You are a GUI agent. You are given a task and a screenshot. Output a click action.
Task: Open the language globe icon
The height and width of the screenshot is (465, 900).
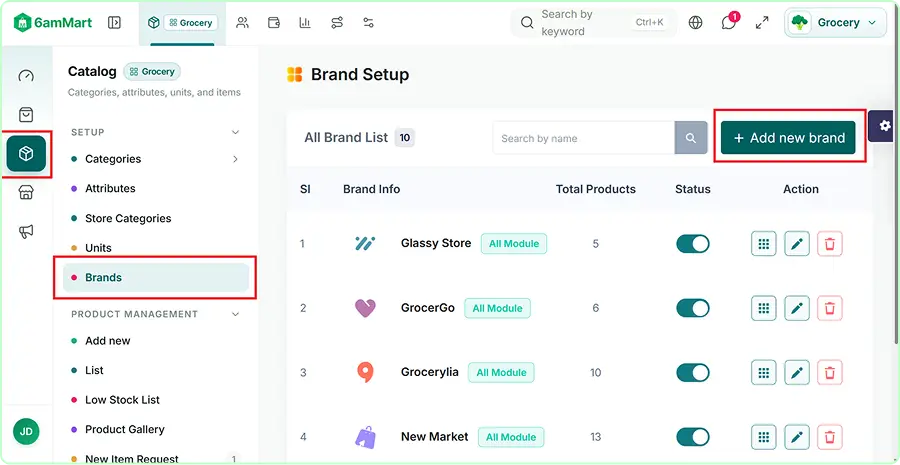tap(696, 23)
